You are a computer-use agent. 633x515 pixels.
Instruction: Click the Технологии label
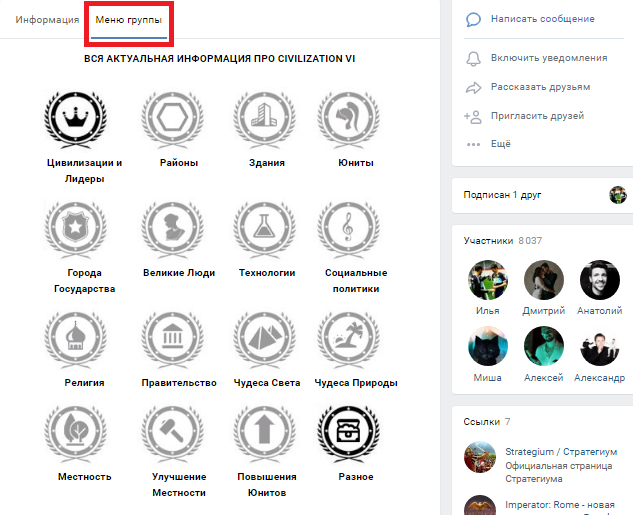coord(267,273)
